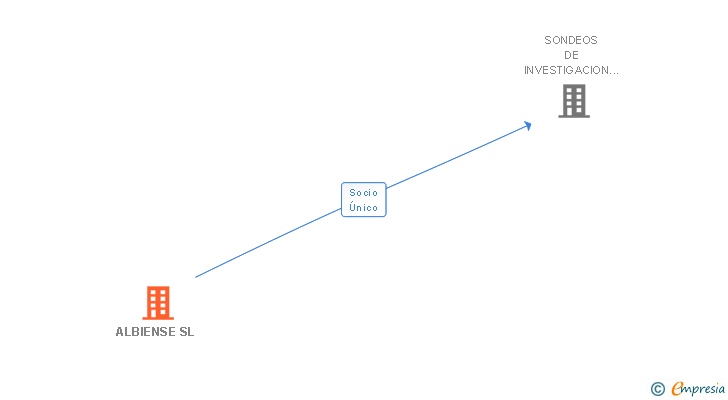Click the word 'Único' in the relationship label
This screenshot has height=400, width=728.
(x=364, y=207)
